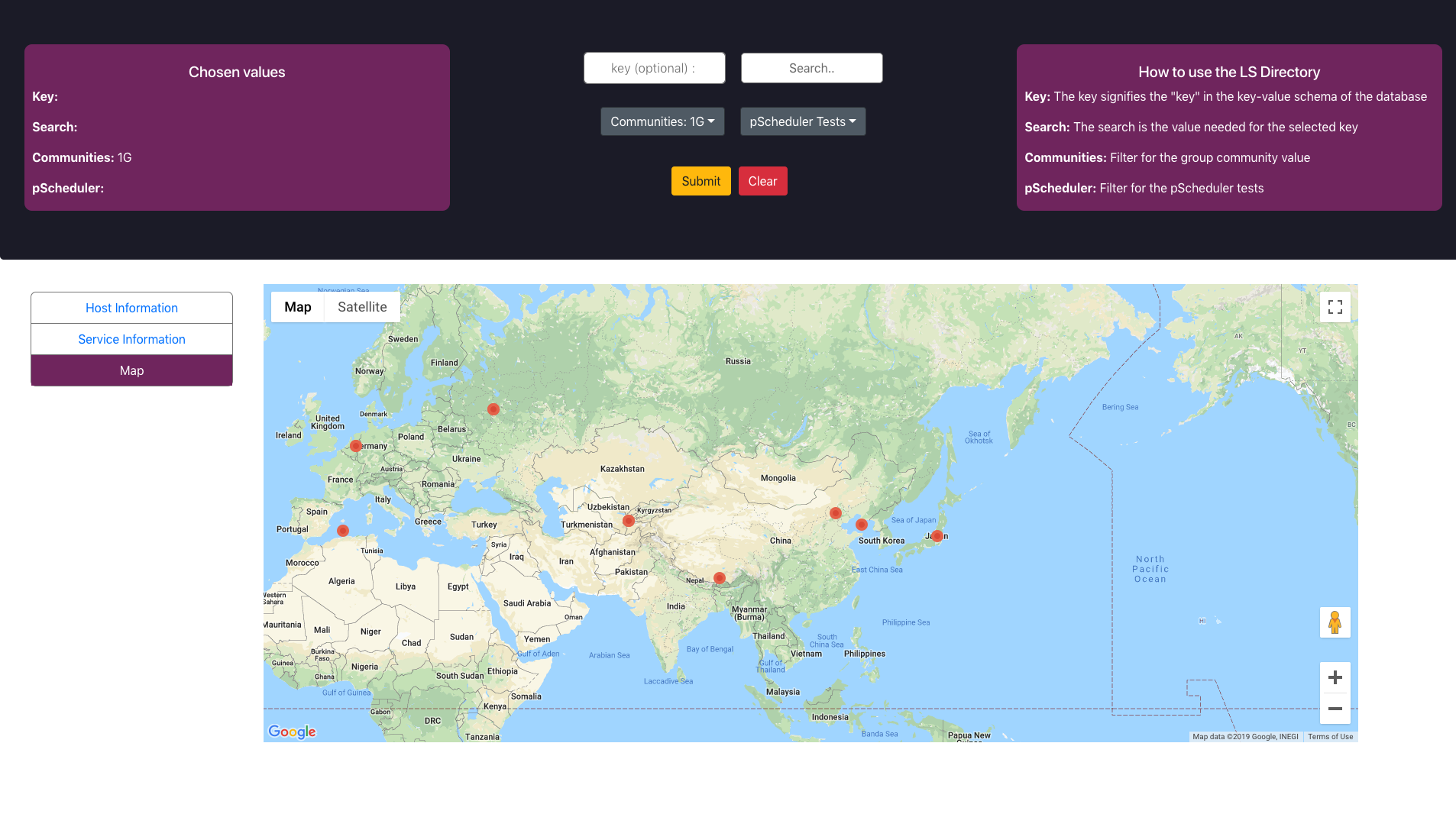
Task: Switch back to Map view
Action: [x=298, y=306]
